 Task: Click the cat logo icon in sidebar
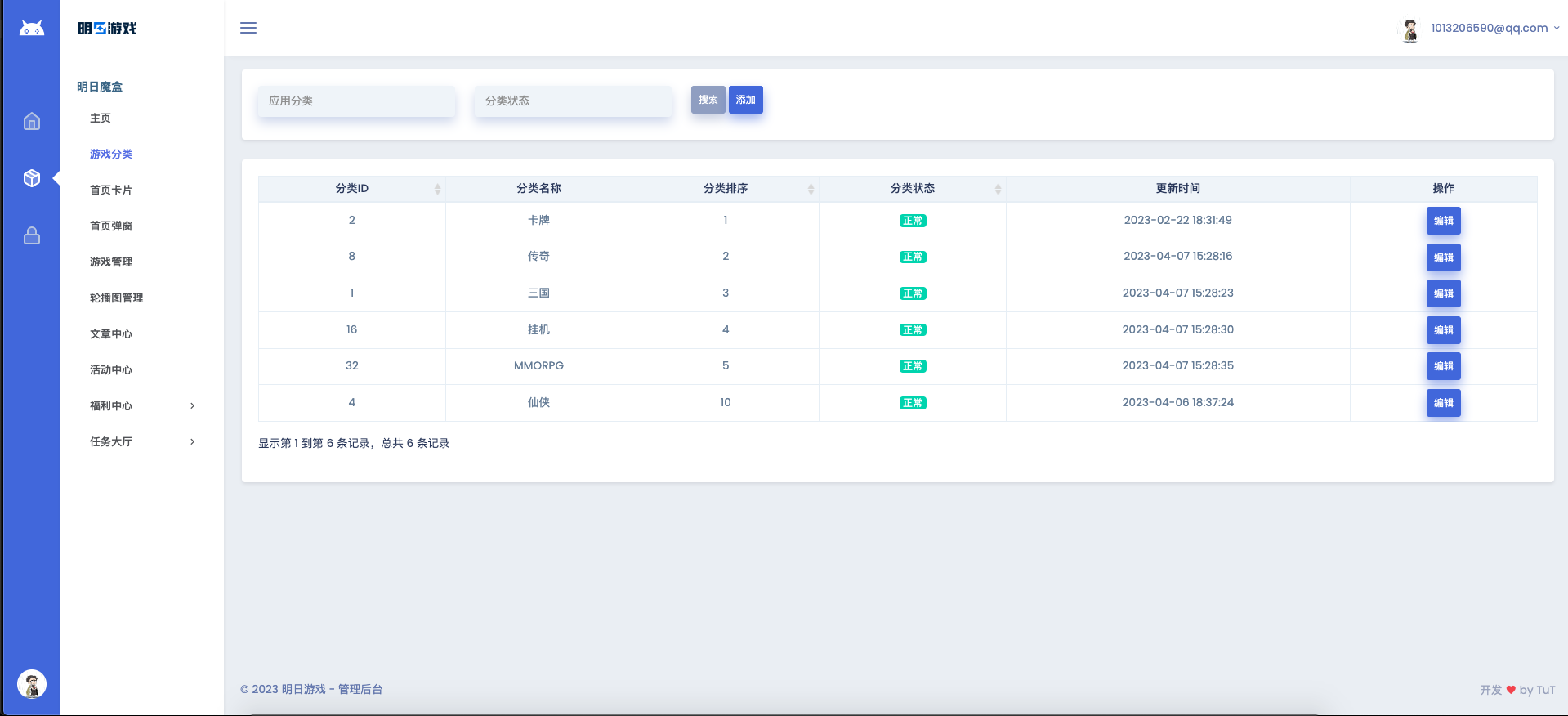[x=32, y=29]
